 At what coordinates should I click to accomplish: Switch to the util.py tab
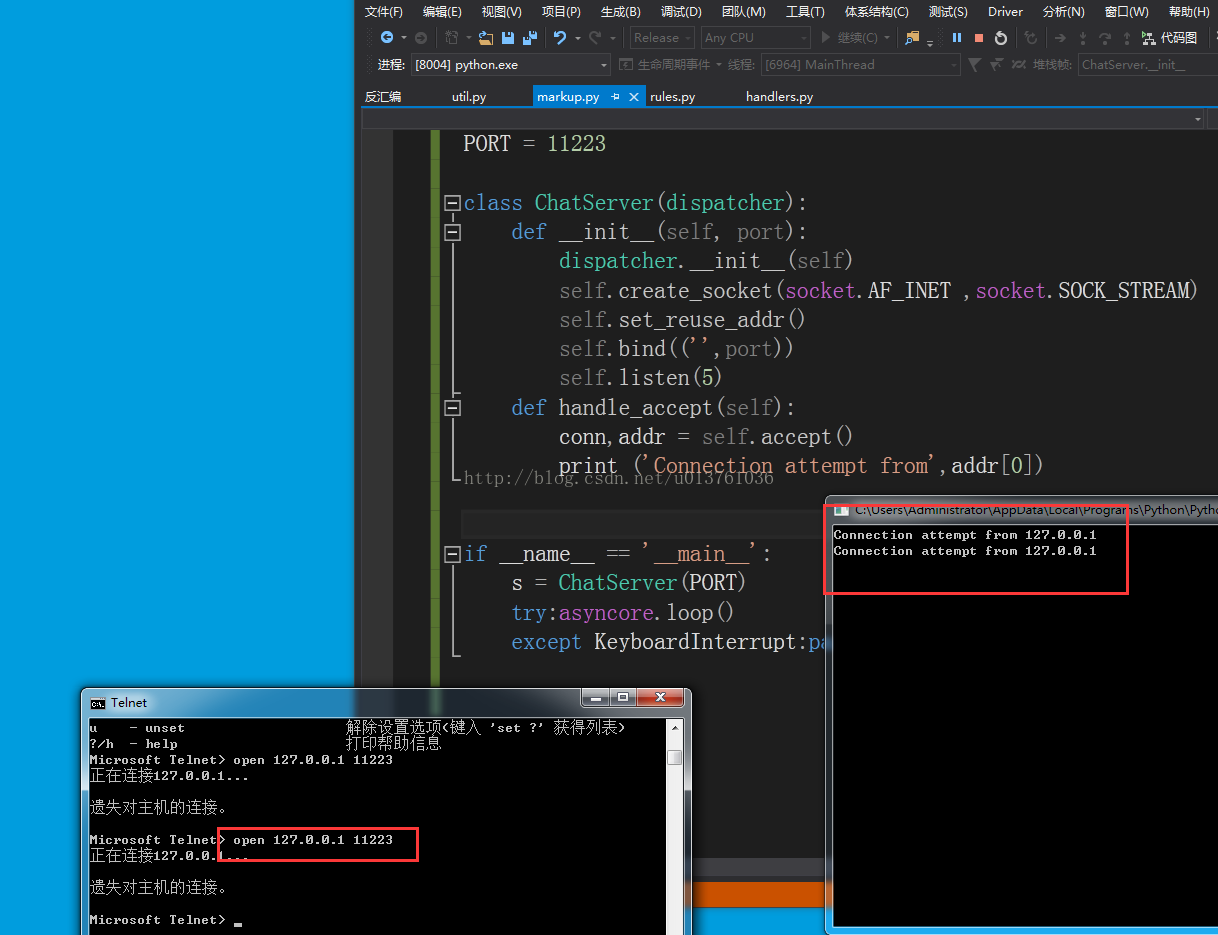click(x=469, y=97)
